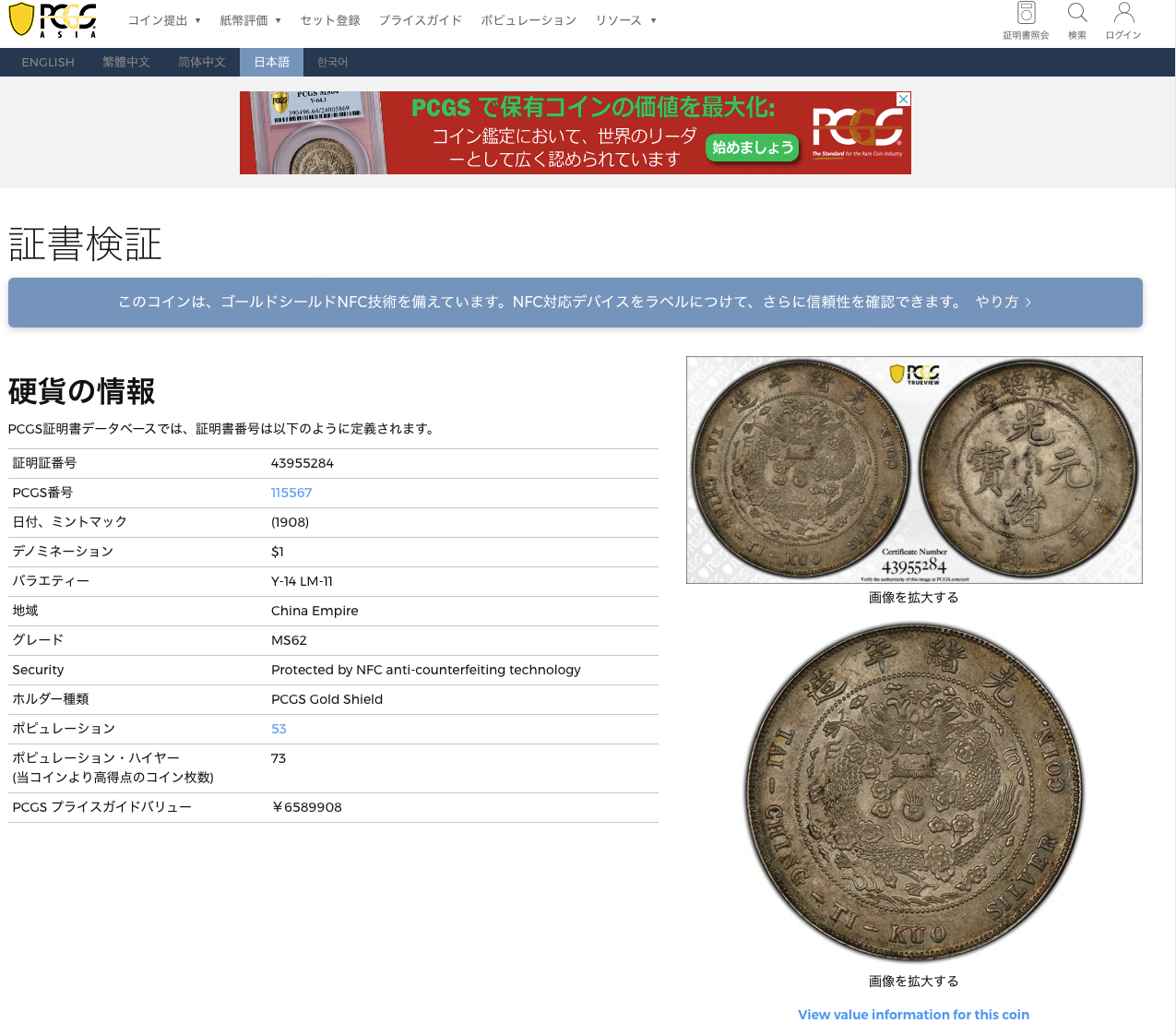
Task: Expand the リソース dropdown menu
Action: [625, 20]
